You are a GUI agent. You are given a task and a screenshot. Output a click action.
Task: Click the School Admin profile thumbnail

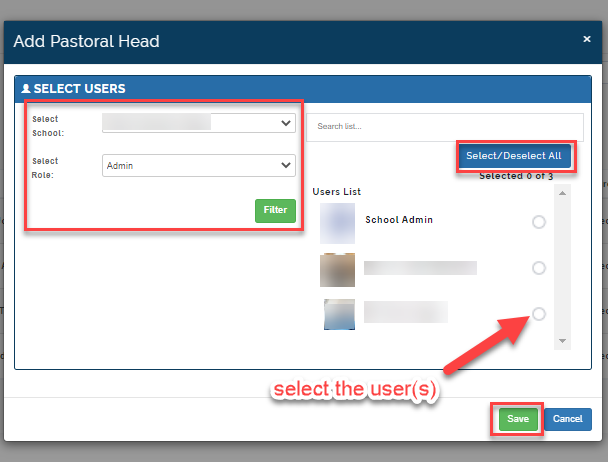[337, 223]
